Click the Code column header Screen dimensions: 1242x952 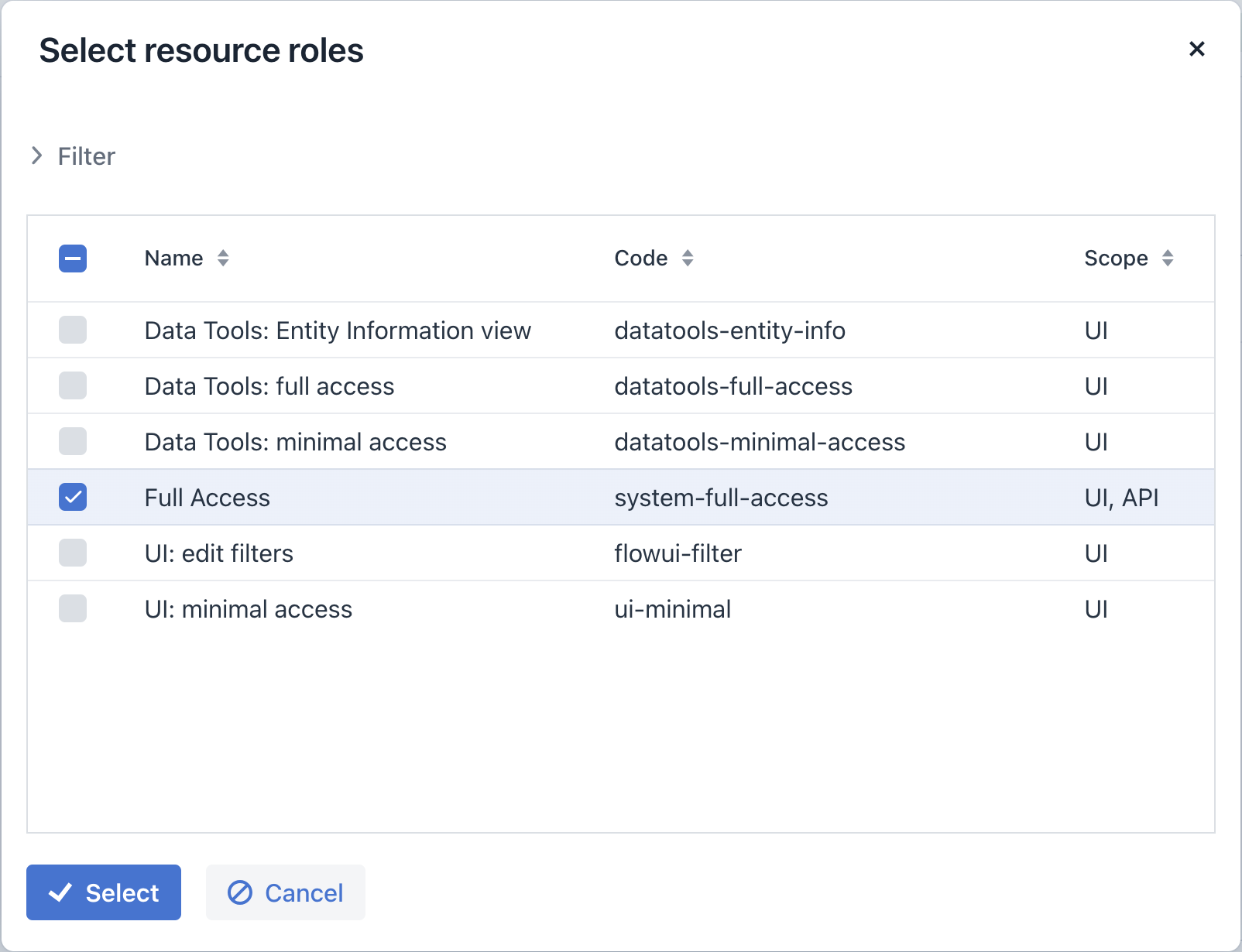(x=641, y=258)
